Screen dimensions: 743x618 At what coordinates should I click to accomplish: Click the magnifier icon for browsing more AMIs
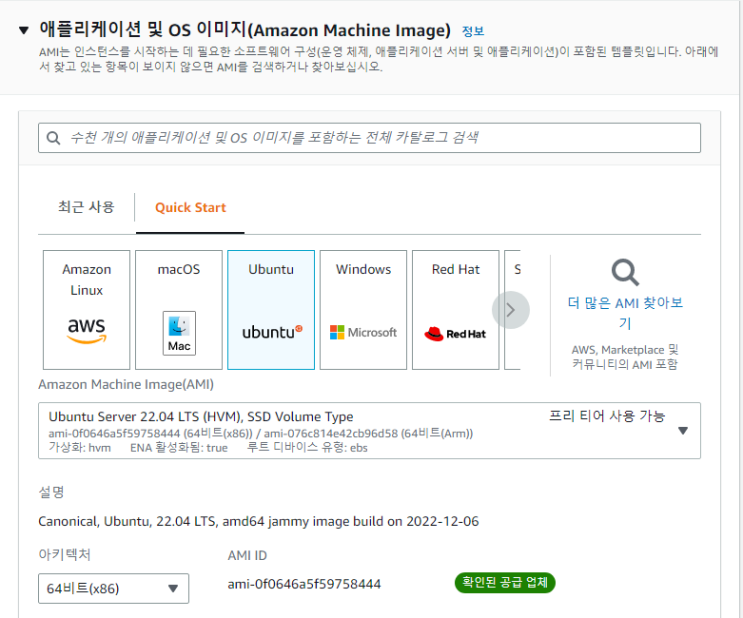pyautogui.click(x=625, y=273)
